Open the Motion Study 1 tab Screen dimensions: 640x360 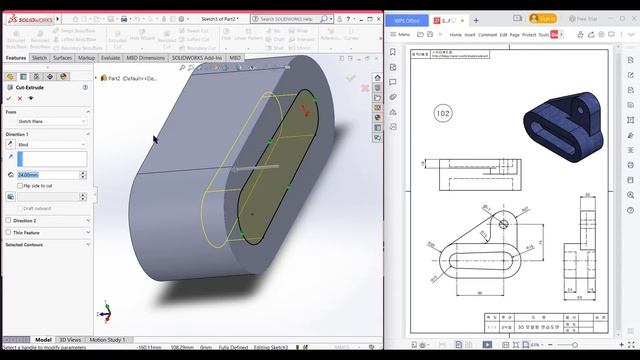(x=107, y=340)
